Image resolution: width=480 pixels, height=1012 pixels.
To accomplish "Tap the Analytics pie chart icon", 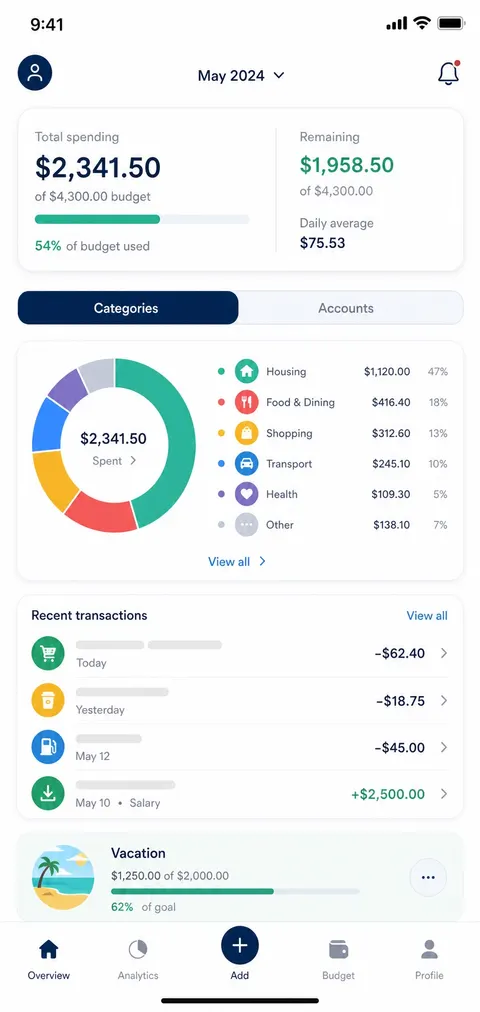I will pos(137,949).
